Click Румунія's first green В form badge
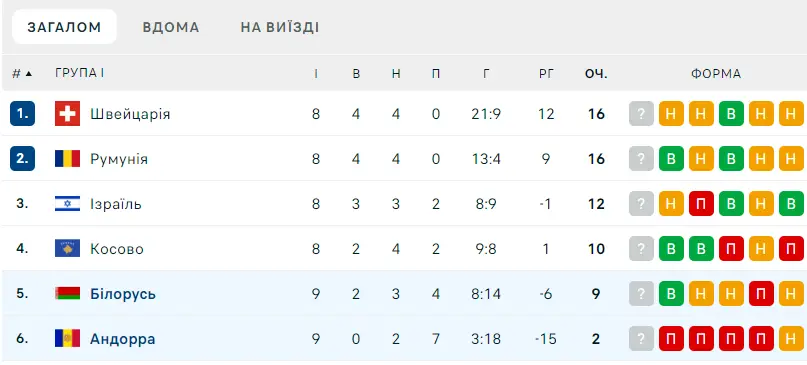The height and width of the screenshot is (365, 807). pyautogui.click(x=671, y=159)
